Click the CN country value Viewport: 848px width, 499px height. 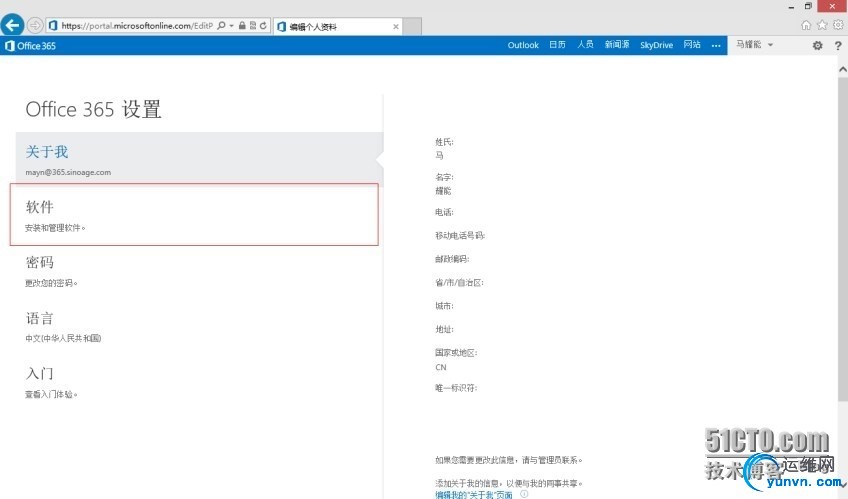(441, 367)
